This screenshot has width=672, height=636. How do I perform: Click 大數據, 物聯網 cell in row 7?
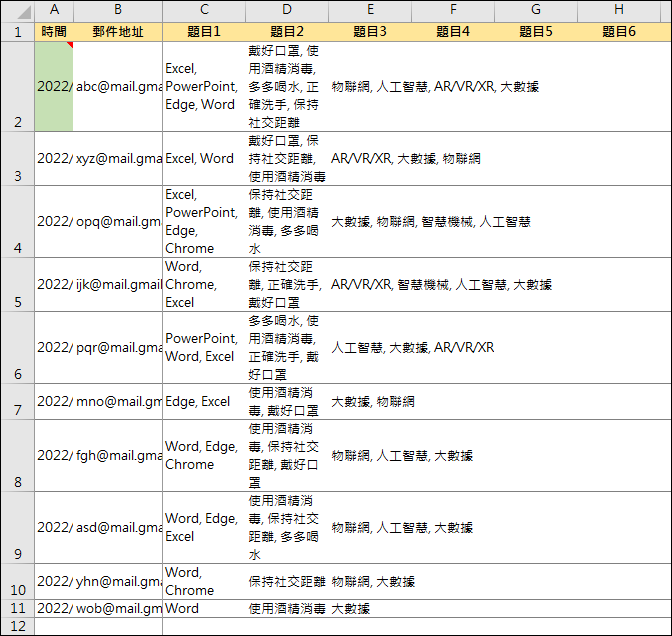(370, 402)
